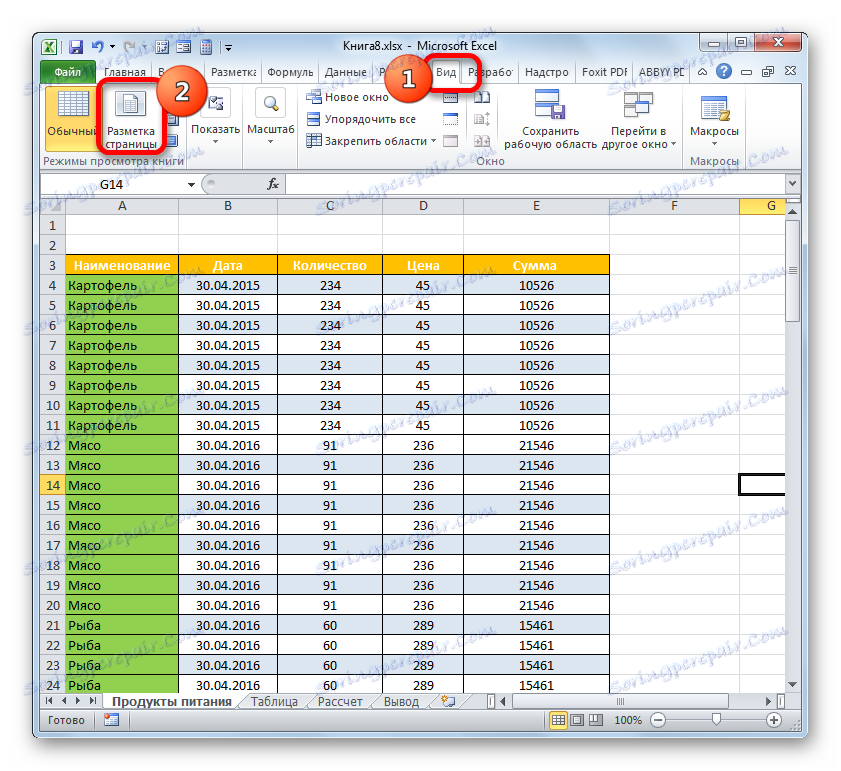Switch to the Формулы formulas tab

[290, 72]
